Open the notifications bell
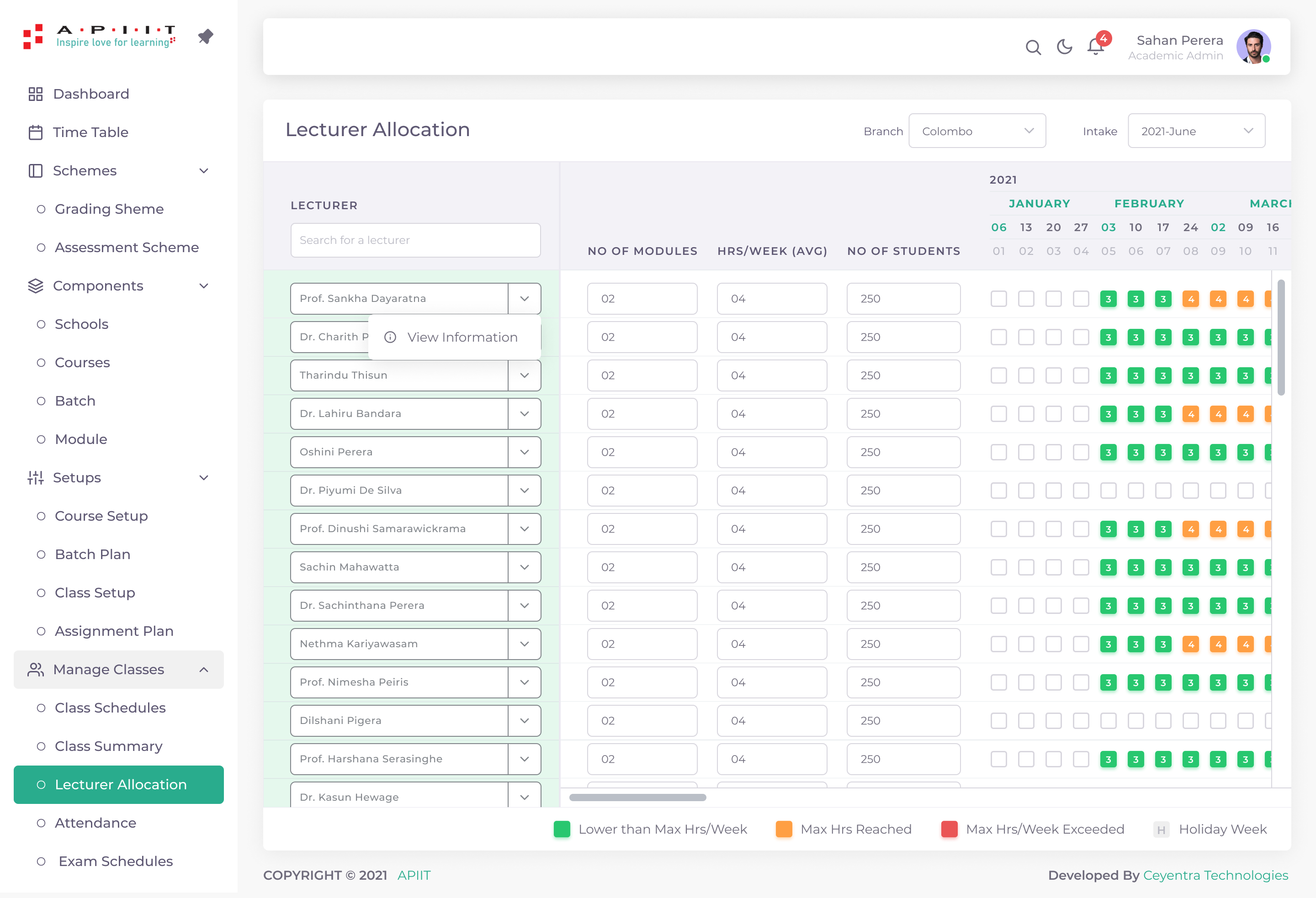 (1096, 47)
